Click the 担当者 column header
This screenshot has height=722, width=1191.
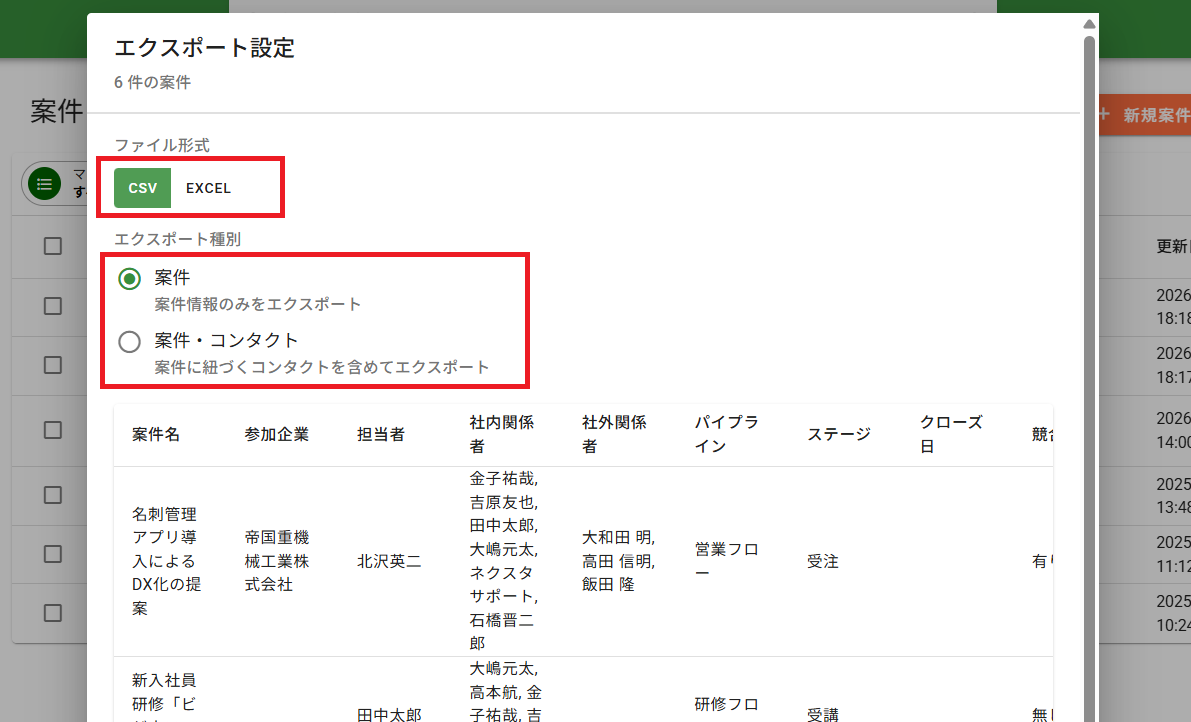381,434
